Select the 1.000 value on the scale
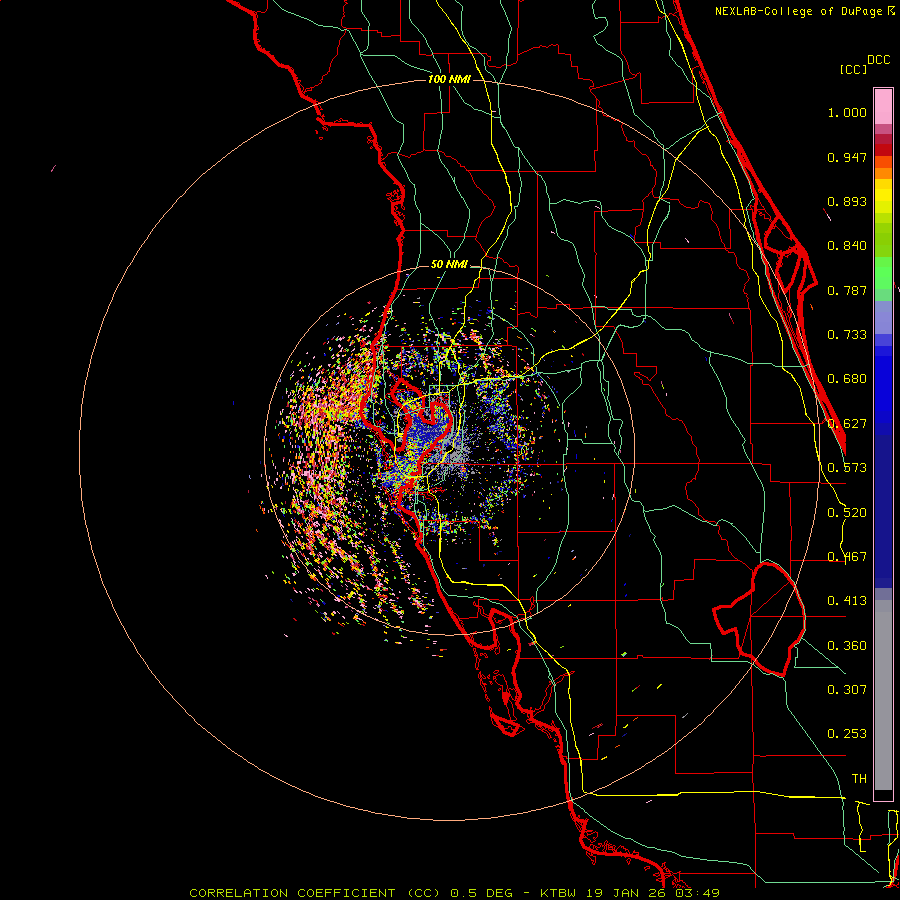 click(847, 112)
